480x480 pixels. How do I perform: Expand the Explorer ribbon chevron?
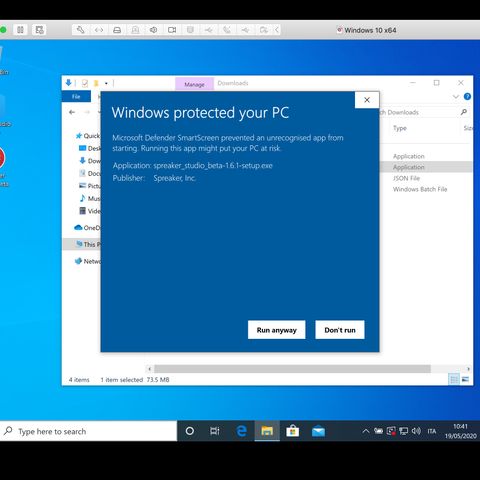[456, 97]
